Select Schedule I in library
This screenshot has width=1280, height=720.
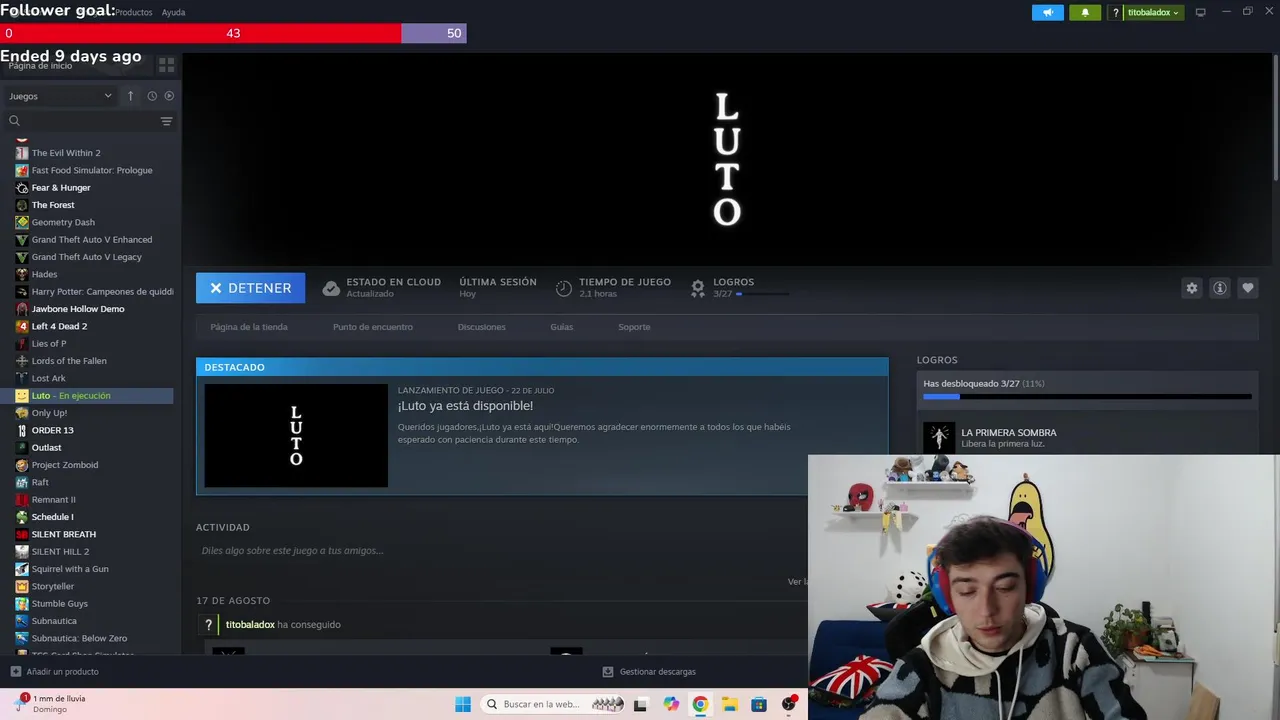tap(52, 517)
